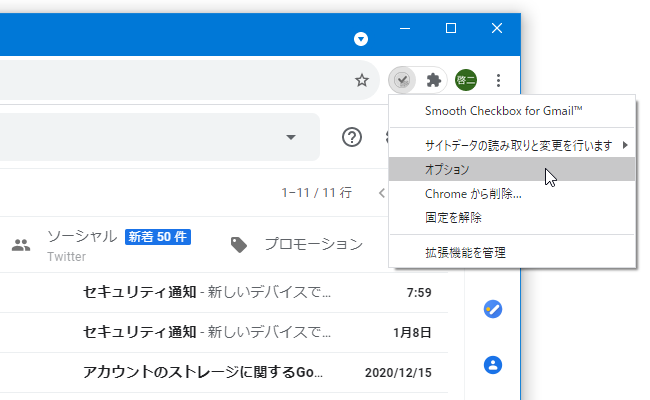Open the アカウントのストレージ email from 2020/12/15
The width and height of the screenshot is (650, 400).
click(224, 372)
